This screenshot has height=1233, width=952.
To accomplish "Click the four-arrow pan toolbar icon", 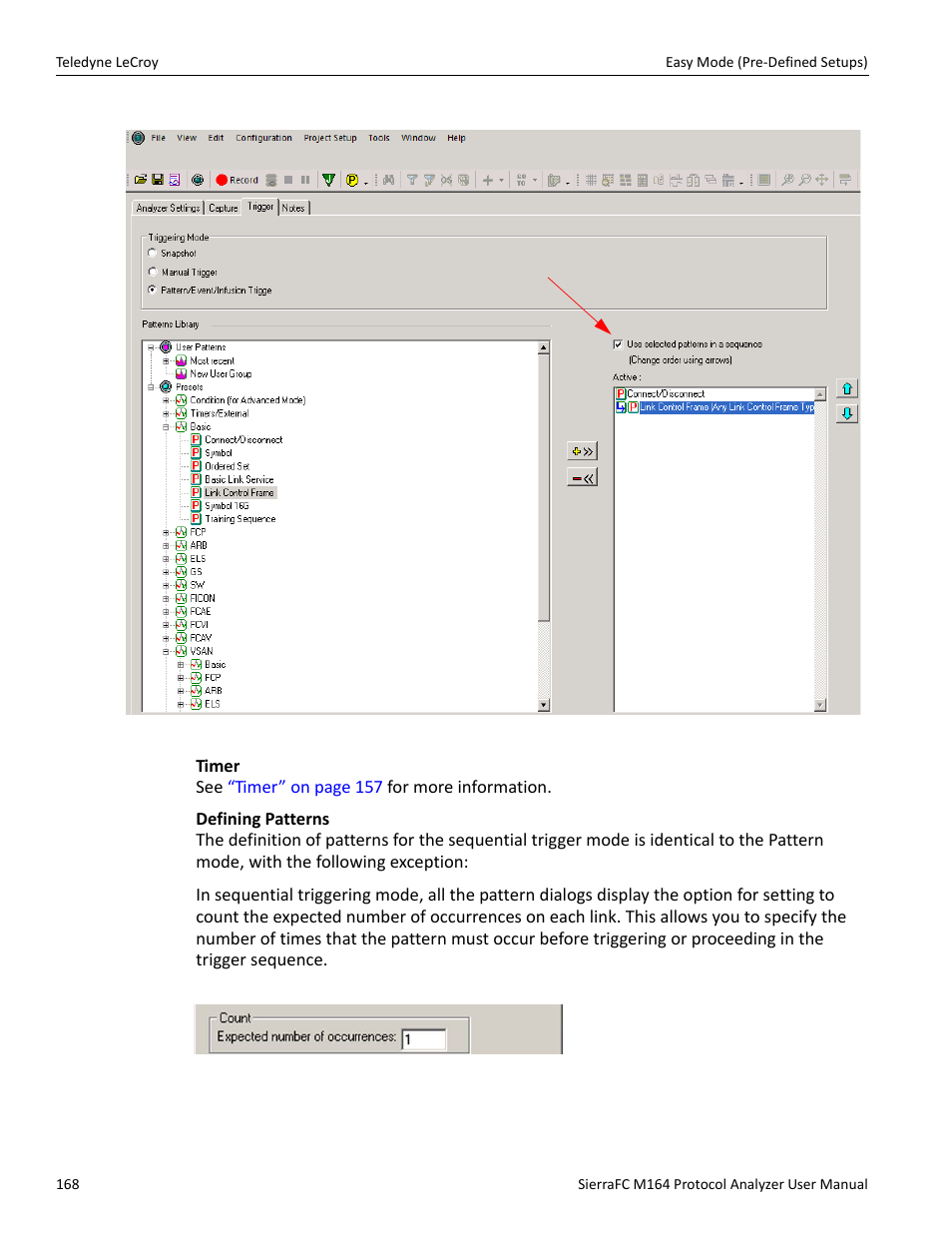I will click(x=821, y=180).
